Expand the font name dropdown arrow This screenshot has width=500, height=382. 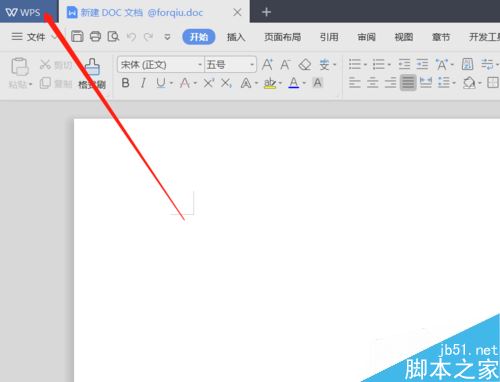tap(200, 65)
